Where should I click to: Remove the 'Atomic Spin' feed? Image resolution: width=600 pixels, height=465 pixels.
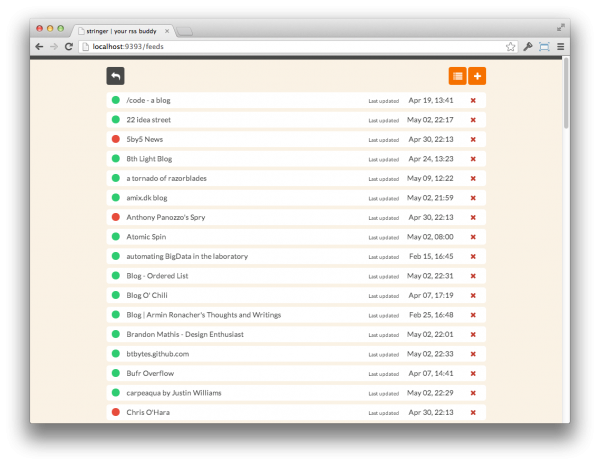click(x=473, y=237)
